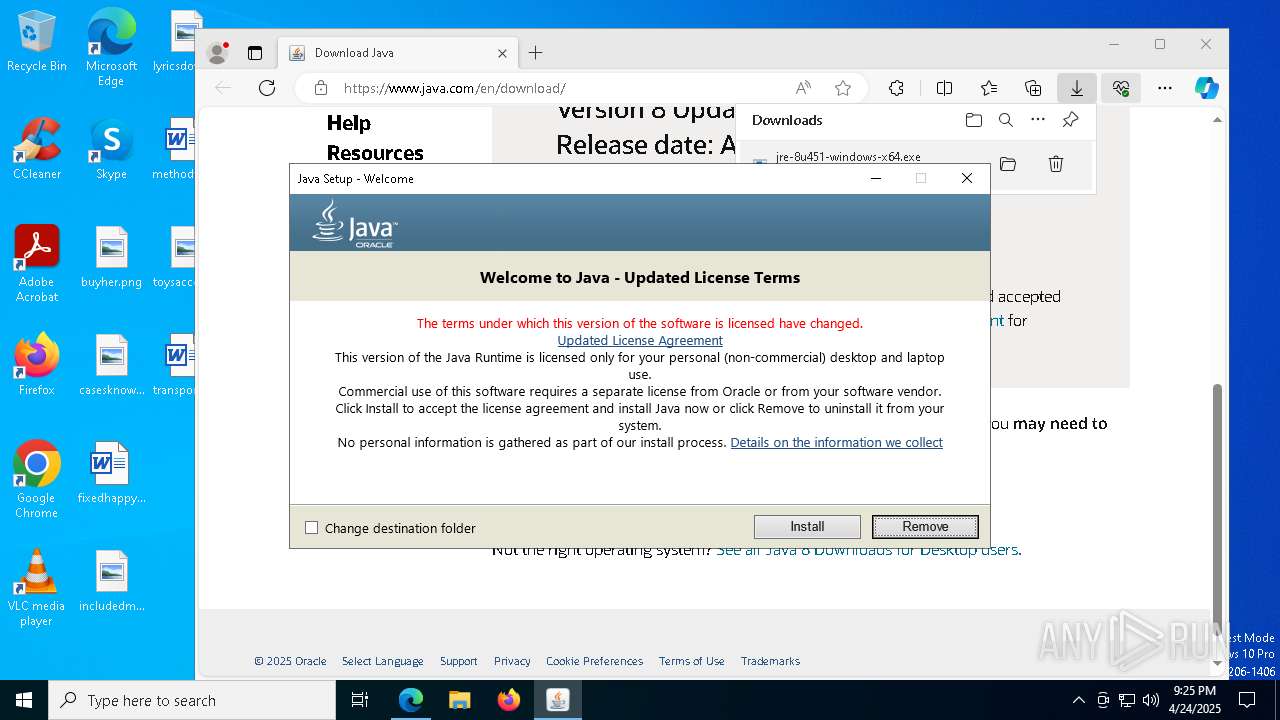
Task: Open Adobe Acrobat desktop shortcut
Action: pyautogui.click(x=37, y=263)
